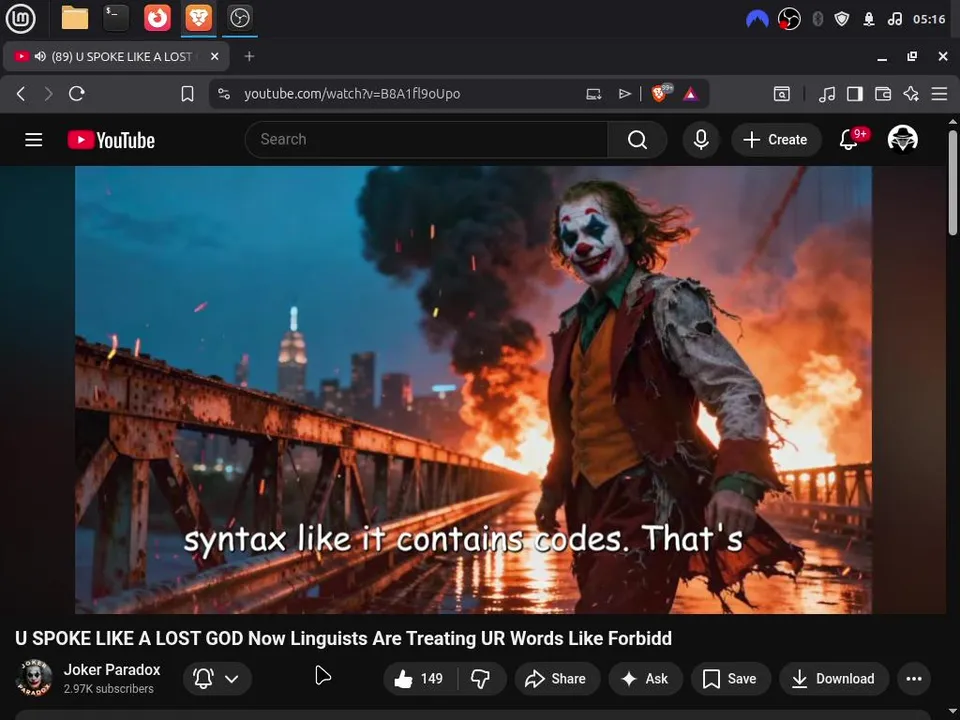
Task: Open the Joker Paradox channel avatar
Action: (34, 678)
